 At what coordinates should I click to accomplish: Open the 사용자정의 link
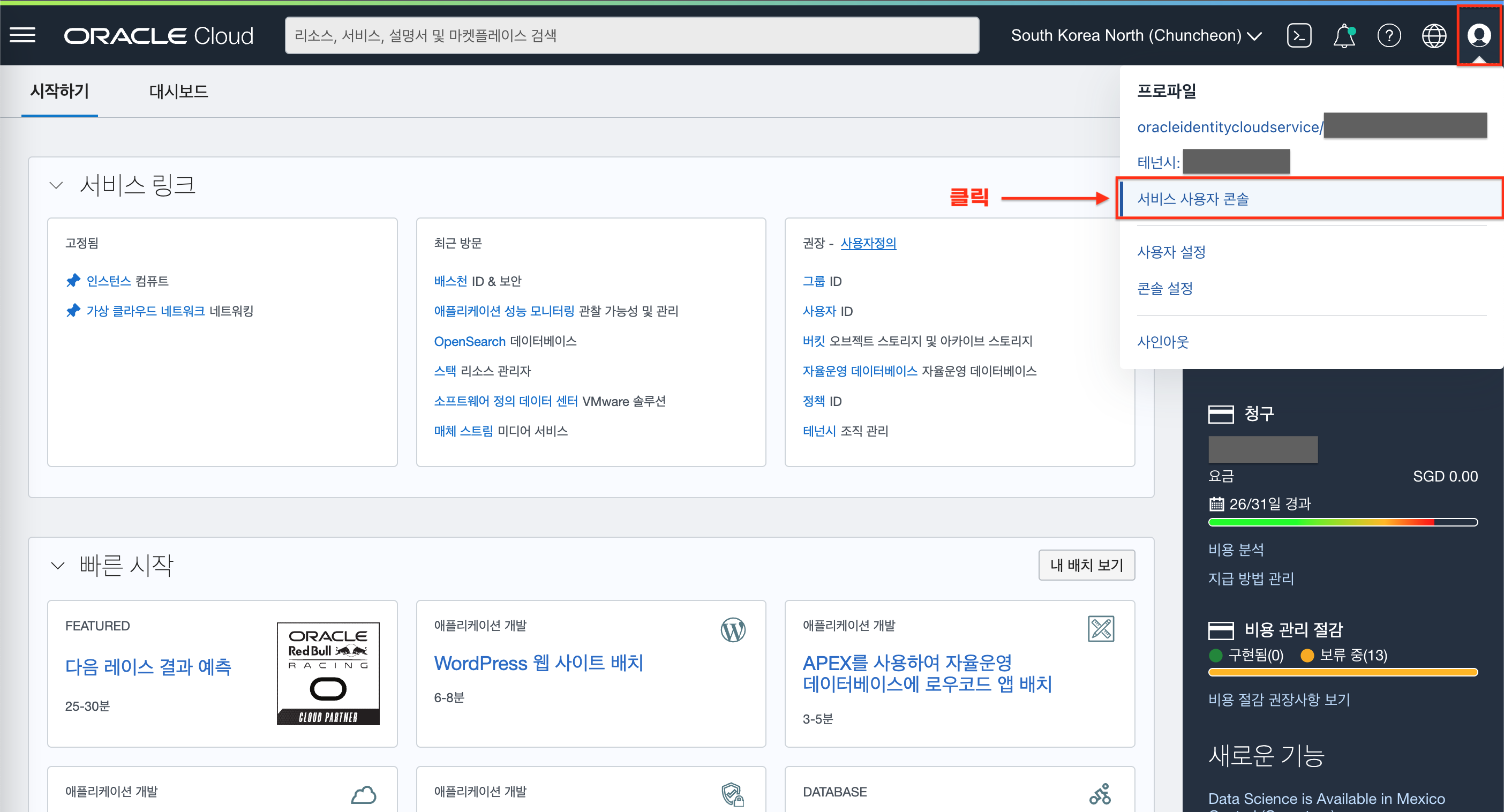point(868,243)
